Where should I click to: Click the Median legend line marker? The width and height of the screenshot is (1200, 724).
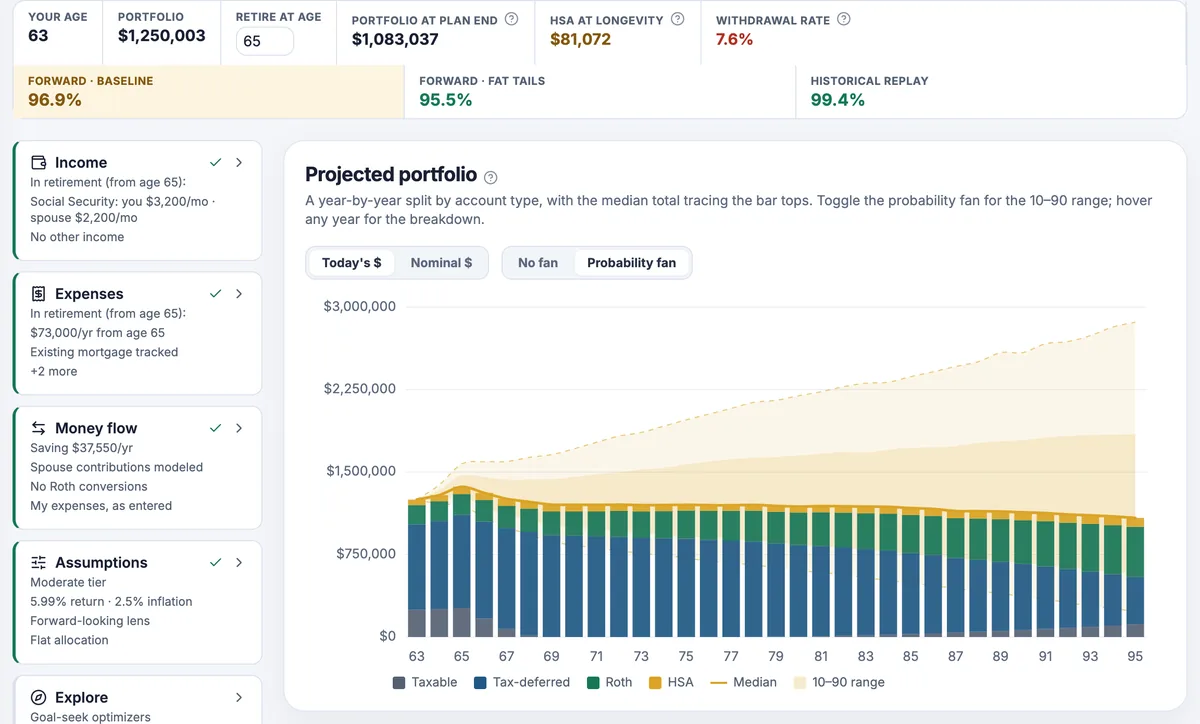718,682
